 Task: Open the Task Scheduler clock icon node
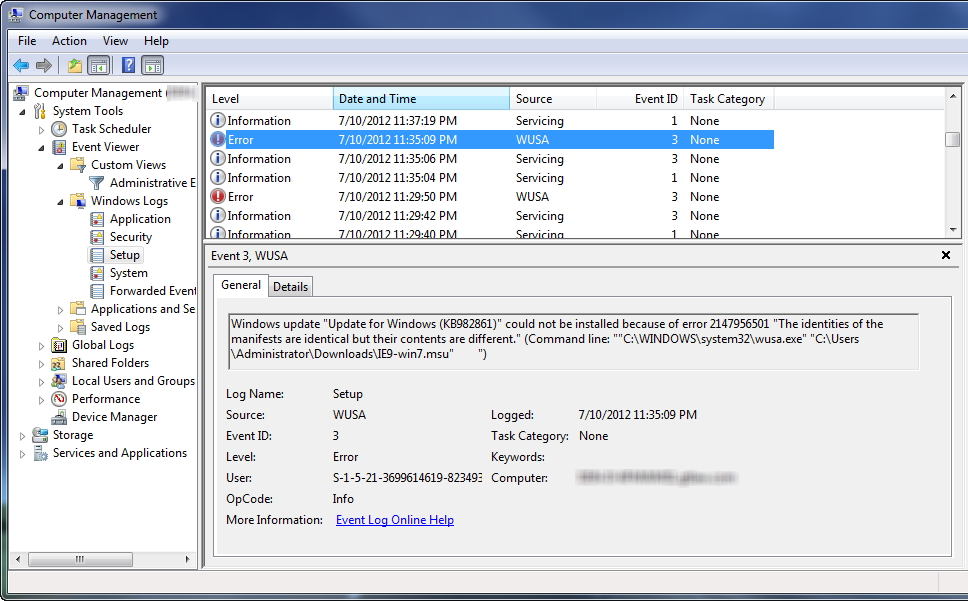pos(60,129)
